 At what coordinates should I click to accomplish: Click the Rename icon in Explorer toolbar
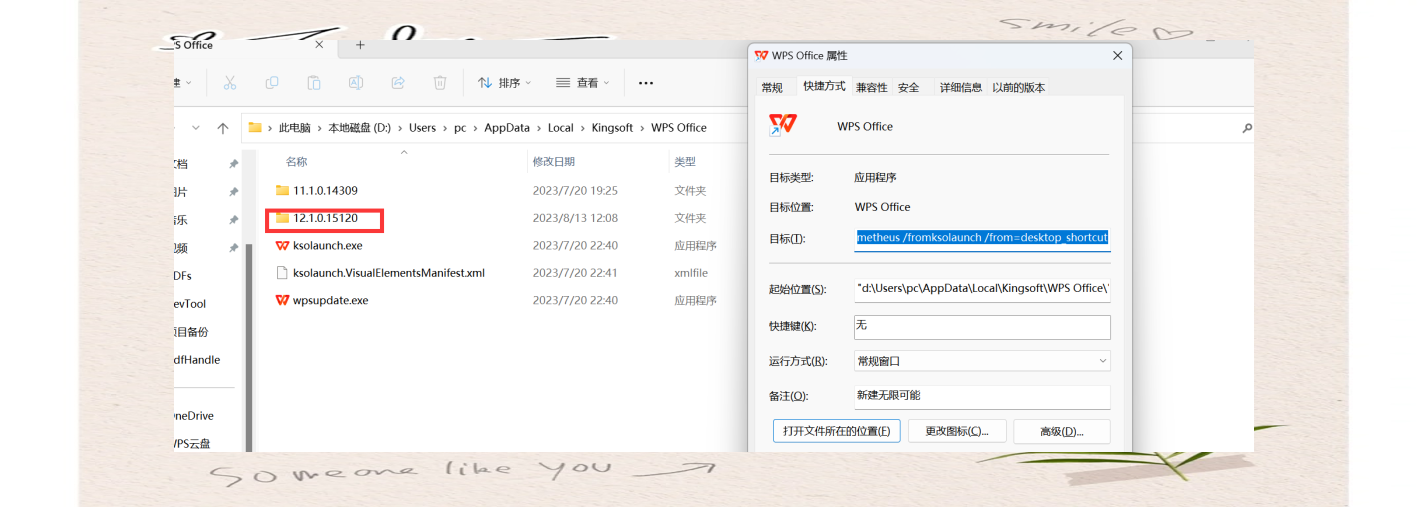coord(356,83)
